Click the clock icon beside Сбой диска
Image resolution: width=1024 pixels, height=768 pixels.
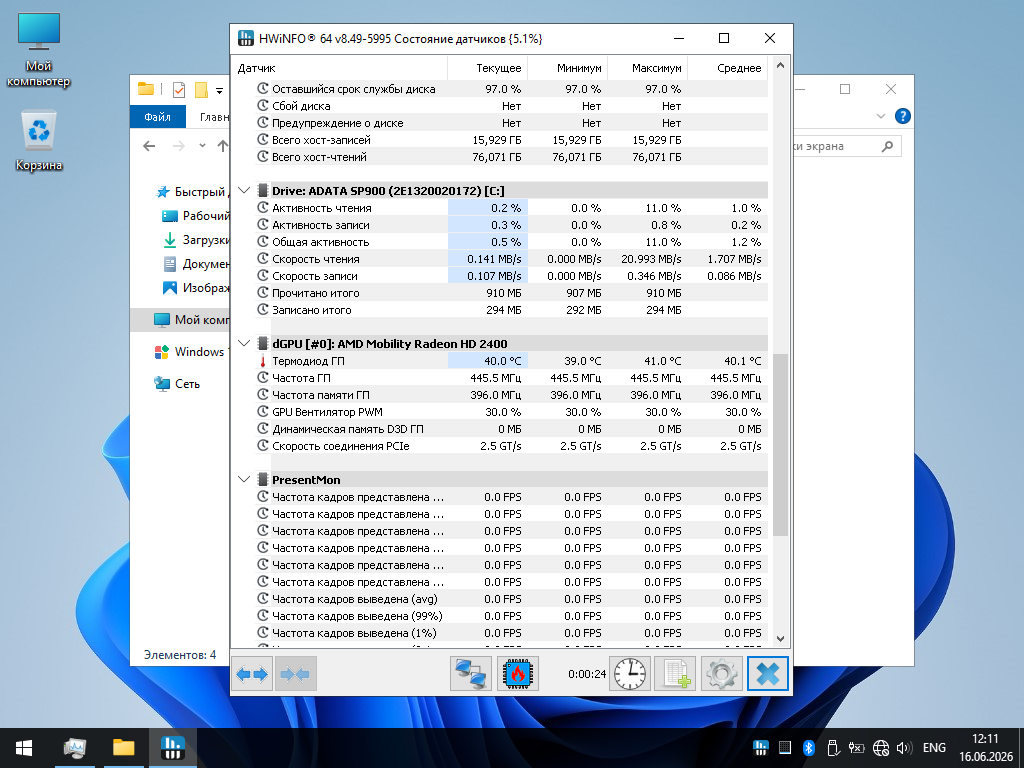263,105
